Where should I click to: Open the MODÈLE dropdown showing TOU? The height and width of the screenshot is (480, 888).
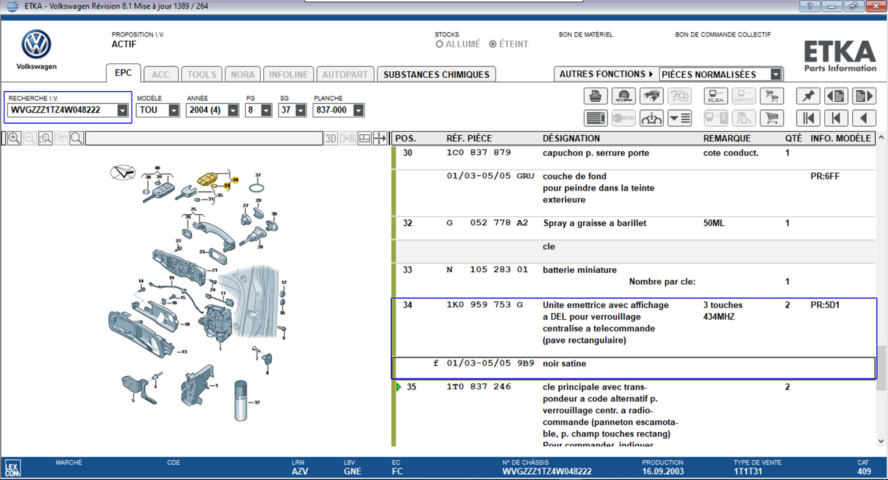pos(174,110)
